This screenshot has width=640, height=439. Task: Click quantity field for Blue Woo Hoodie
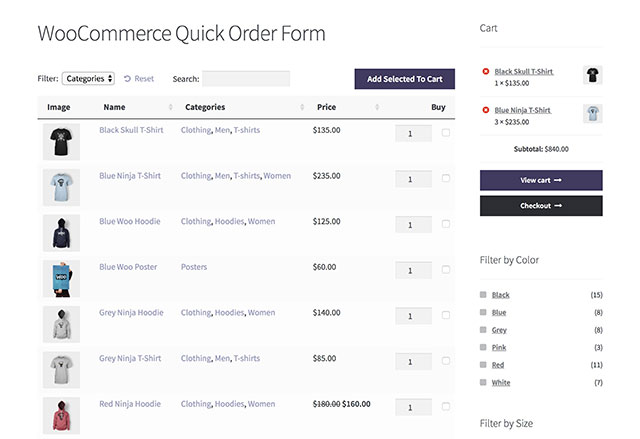[413, 225]
